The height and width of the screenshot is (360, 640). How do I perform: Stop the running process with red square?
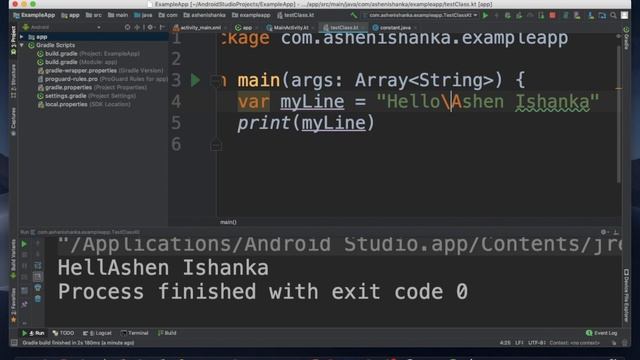coord(553,16)
